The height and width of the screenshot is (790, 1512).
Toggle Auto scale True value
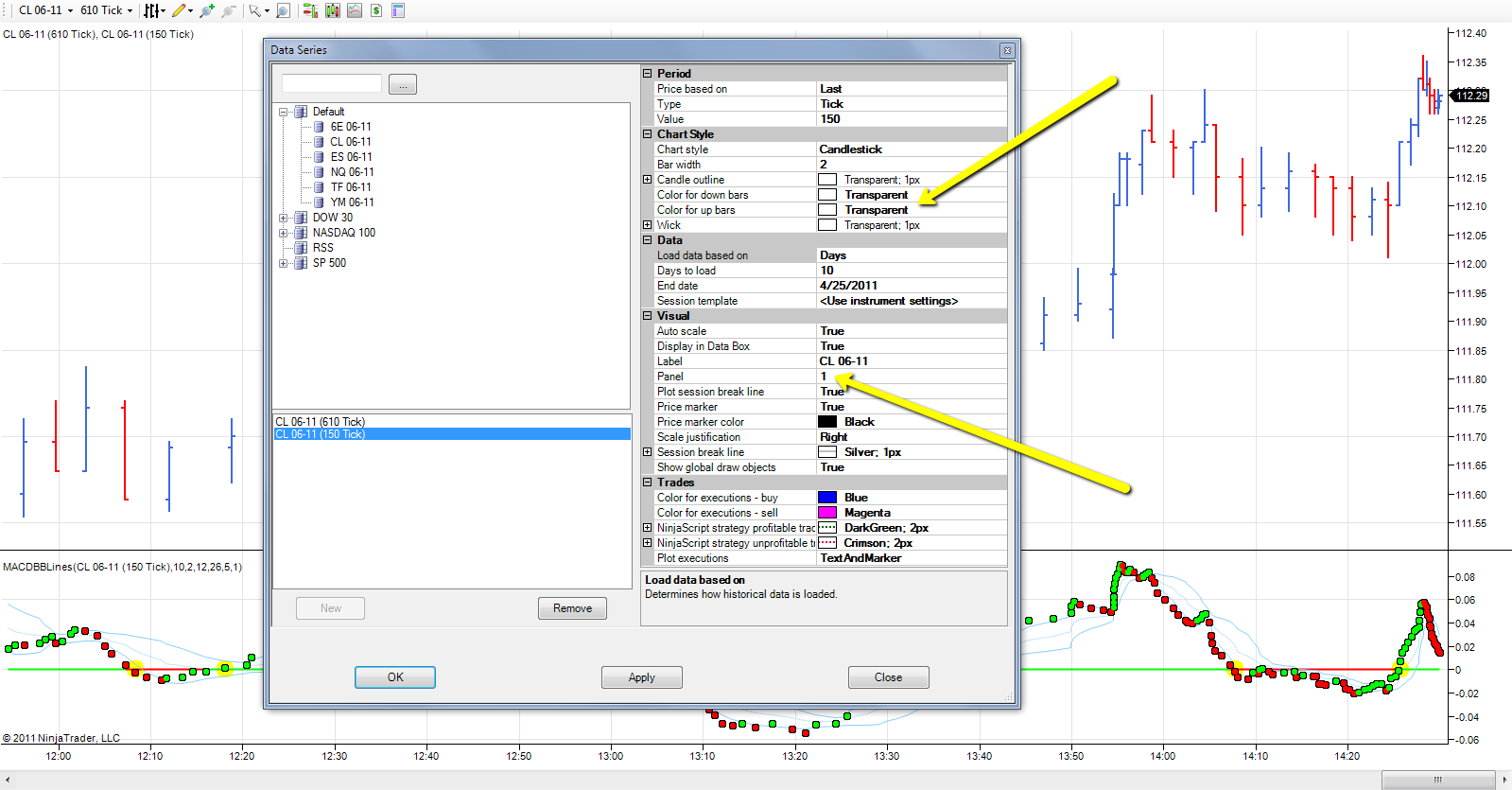pyautogui.click(x=912, y=331)
